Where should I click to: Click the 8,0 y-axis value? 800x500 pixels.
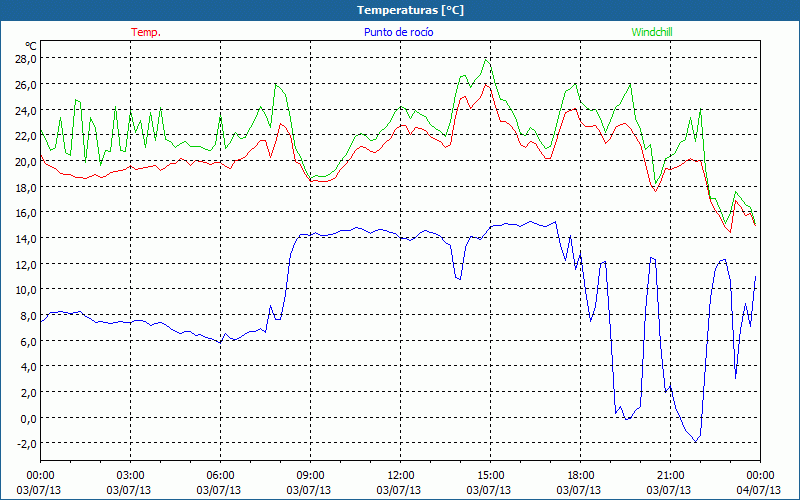pyautogui.click(x=28, y=316)
